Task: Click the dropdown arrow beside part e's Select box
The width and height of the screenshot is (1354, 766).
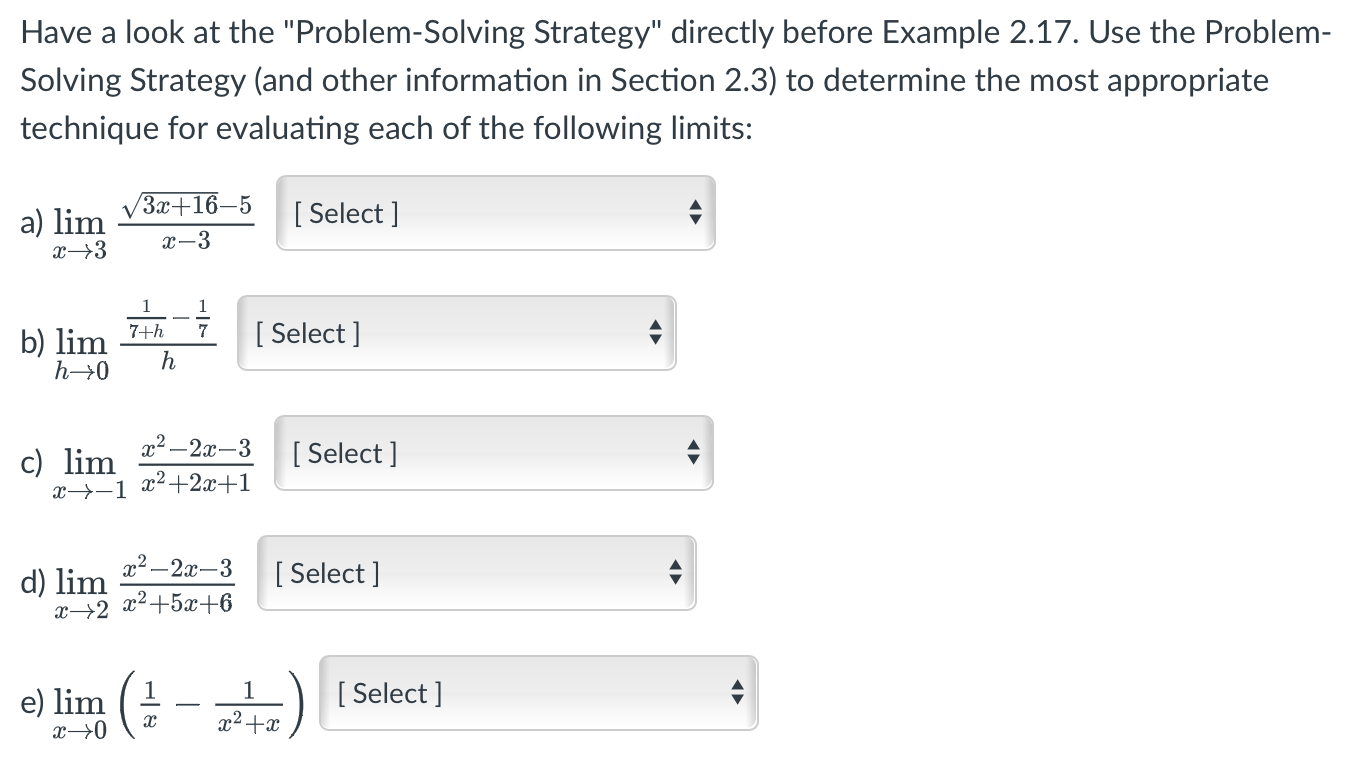Action: pos(737,692)
